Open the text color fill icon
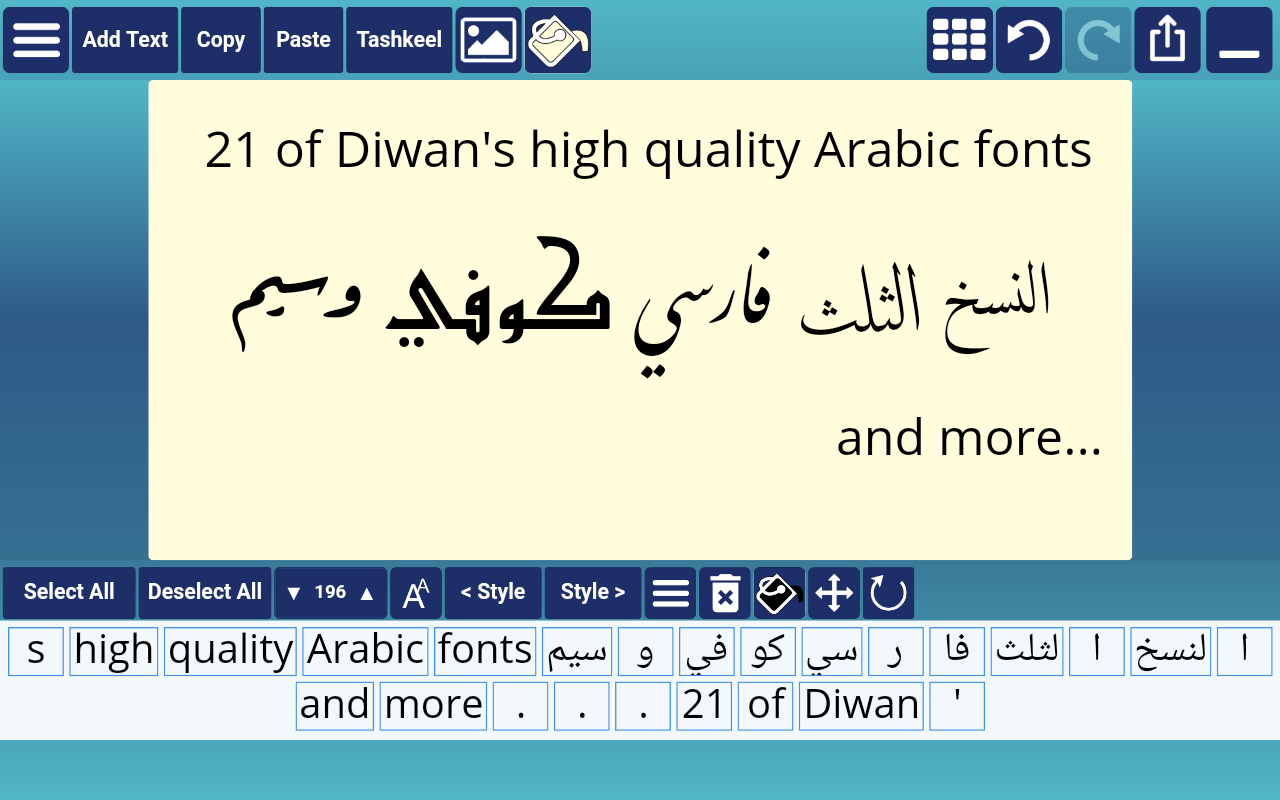The height and width of the screenshot is (800, 1280). [779, 593]
